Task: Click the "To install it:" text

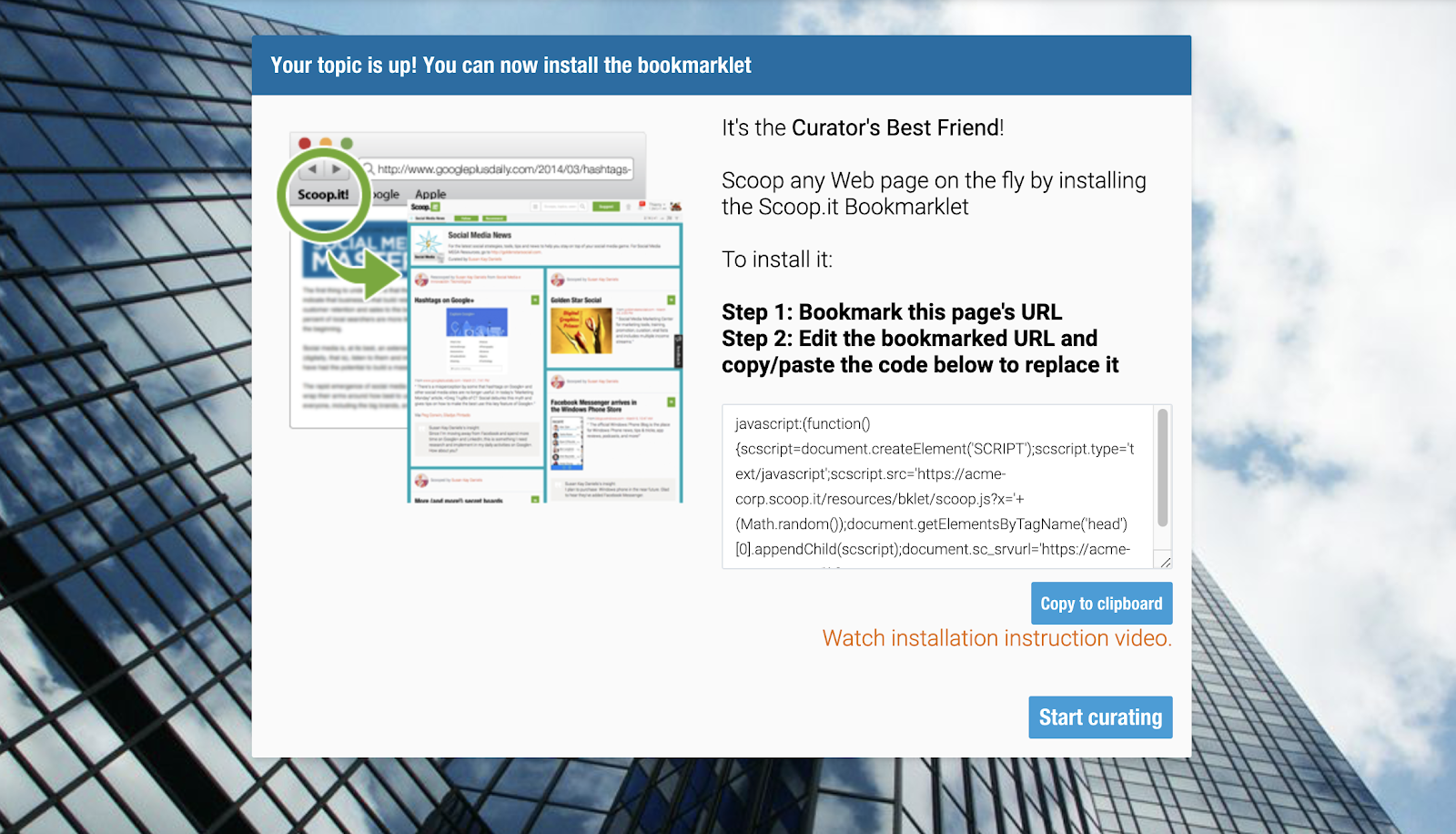Action: pos(777,259)
